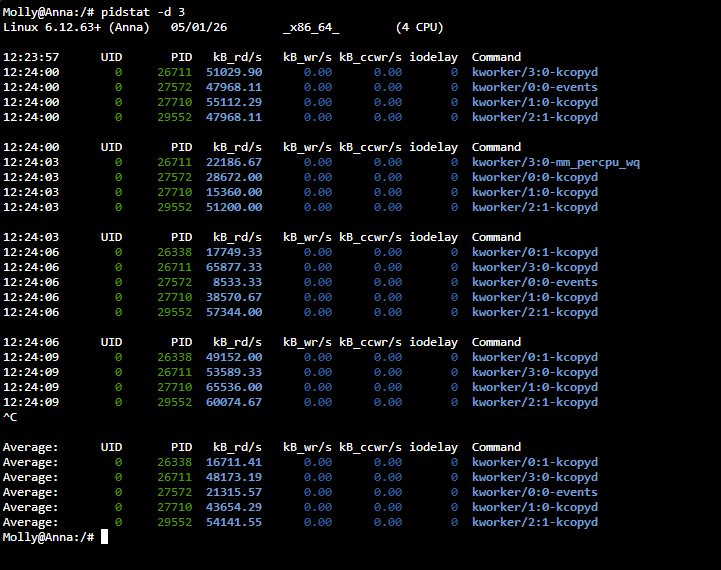721x570 pixels.
Task: Click the average value 48173.19
Action: point(234,478)
